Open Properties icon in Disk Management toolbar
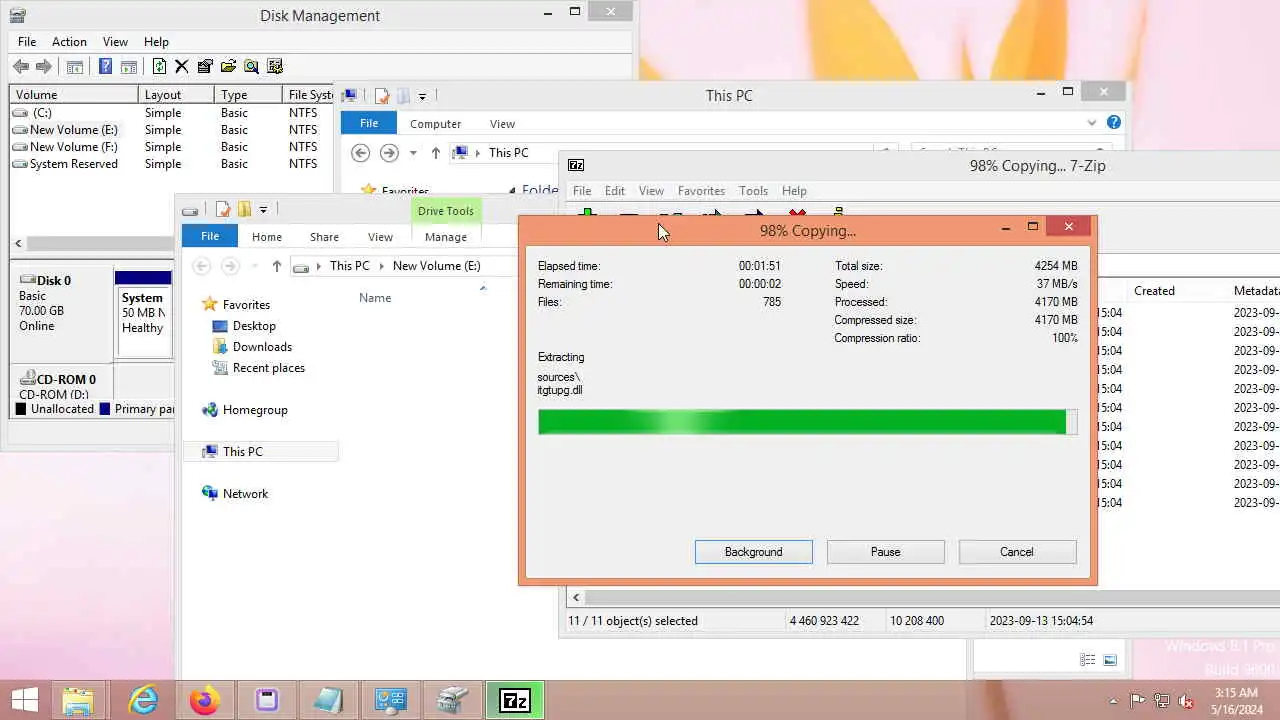The width and height of the screenshot is (1280, 720). point(205,67)
